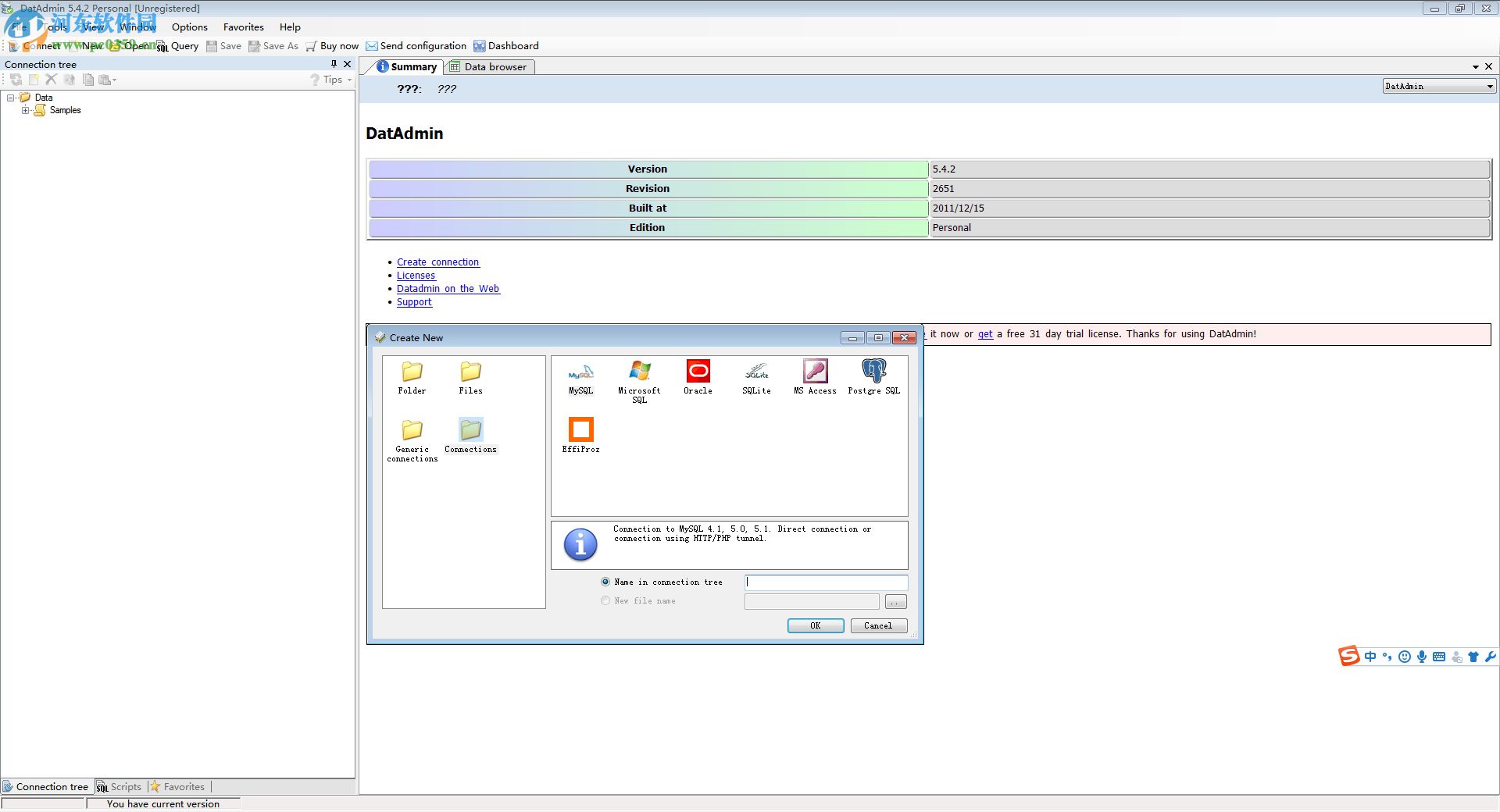Select the Postgre SQL connection icon

tap(873, 377)
